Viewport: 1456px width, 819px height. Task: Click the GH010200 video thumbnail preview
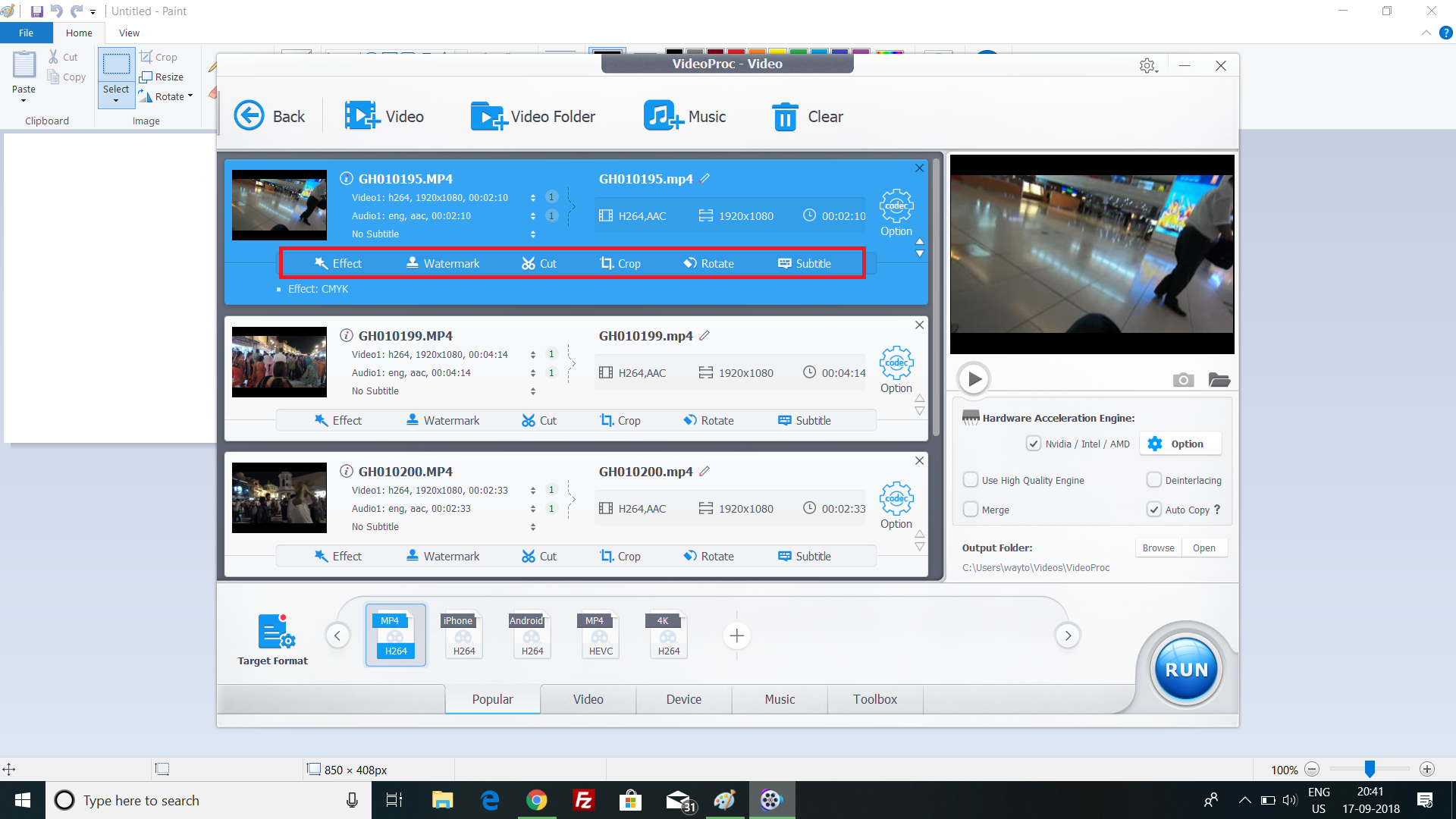pyautogui.click(x=278, y=496)
